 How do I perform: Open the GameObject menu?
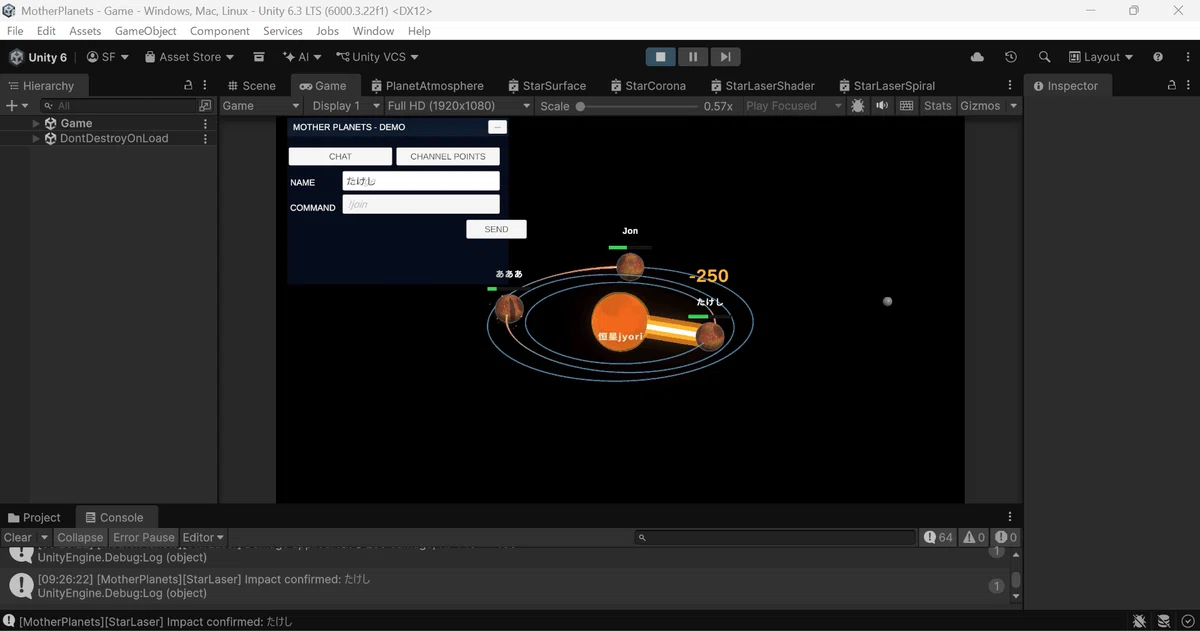[146, 31]
